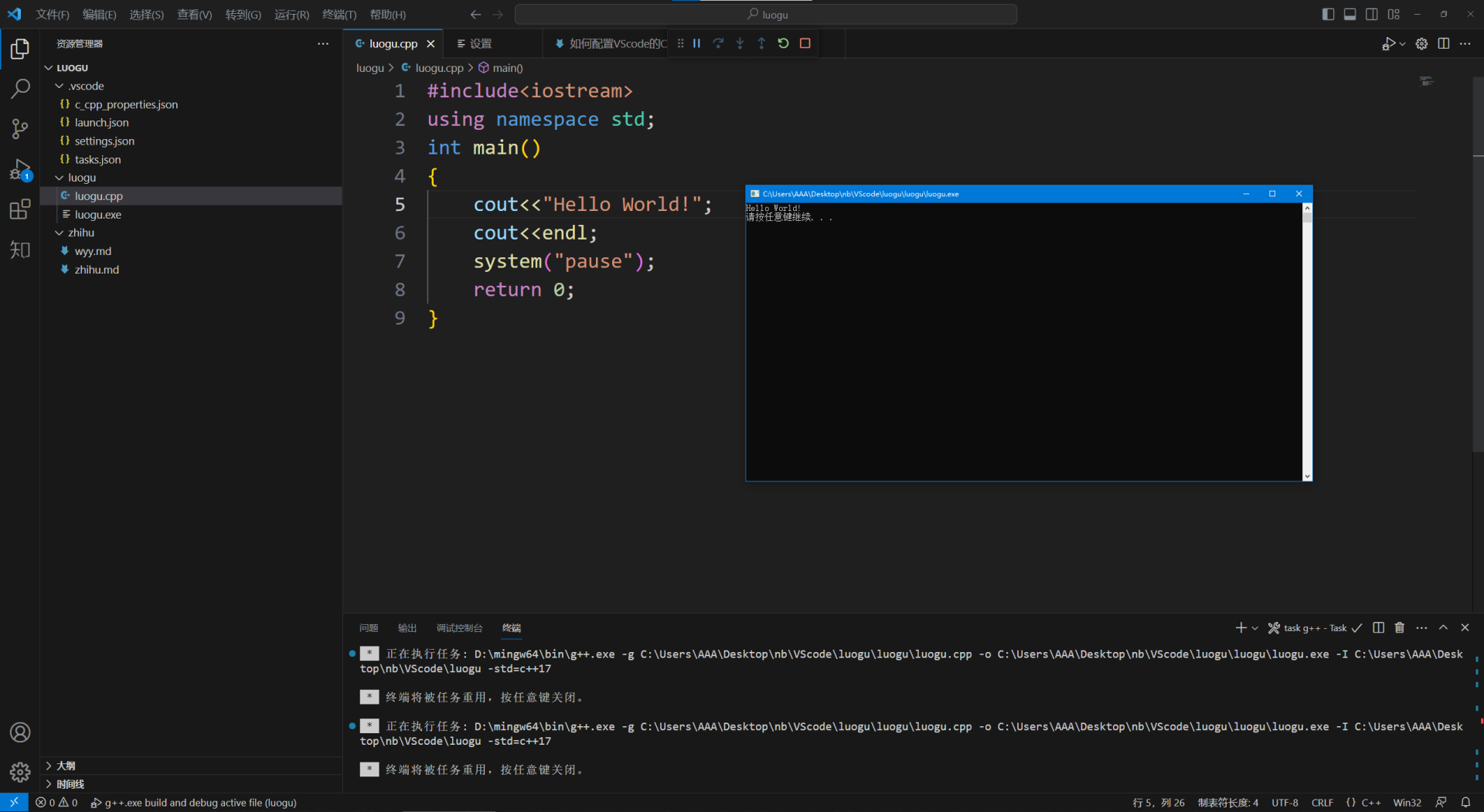
Task: Open explorer More Actions ellipsis
Action: pyautogui.click(x=323, y=44)
